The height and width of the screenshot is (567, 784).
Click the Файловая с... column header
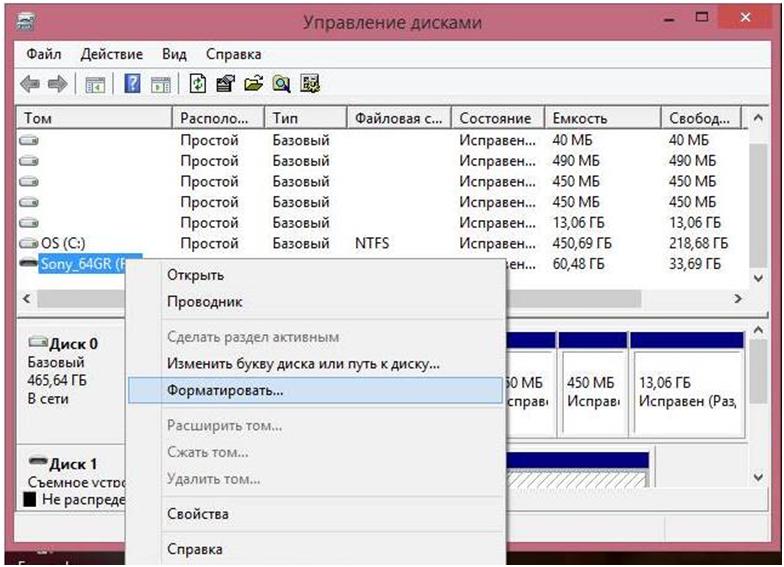(398, 118)
